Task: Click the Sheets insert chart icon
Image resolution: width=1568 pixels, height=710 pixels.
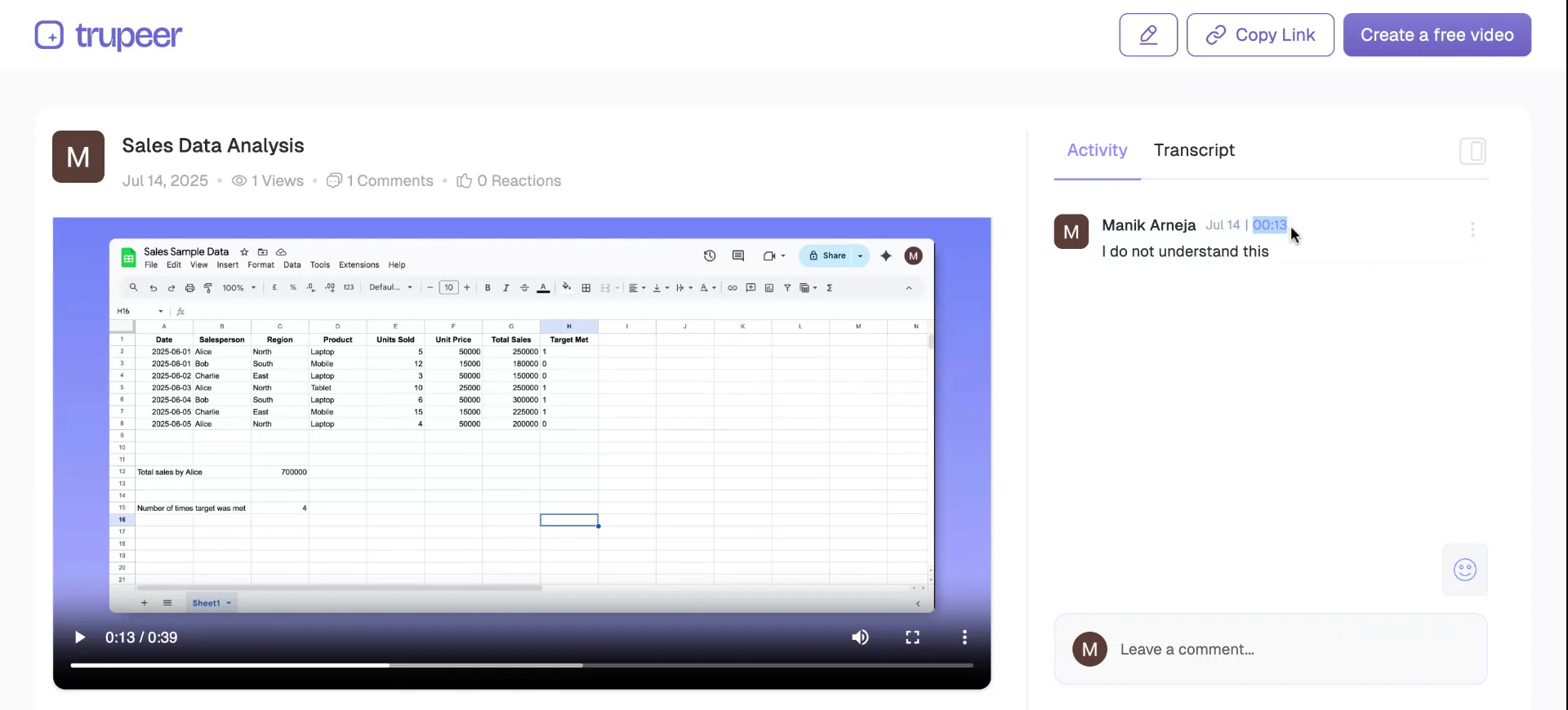Action: pyautogui.click(x=768, y=288)
